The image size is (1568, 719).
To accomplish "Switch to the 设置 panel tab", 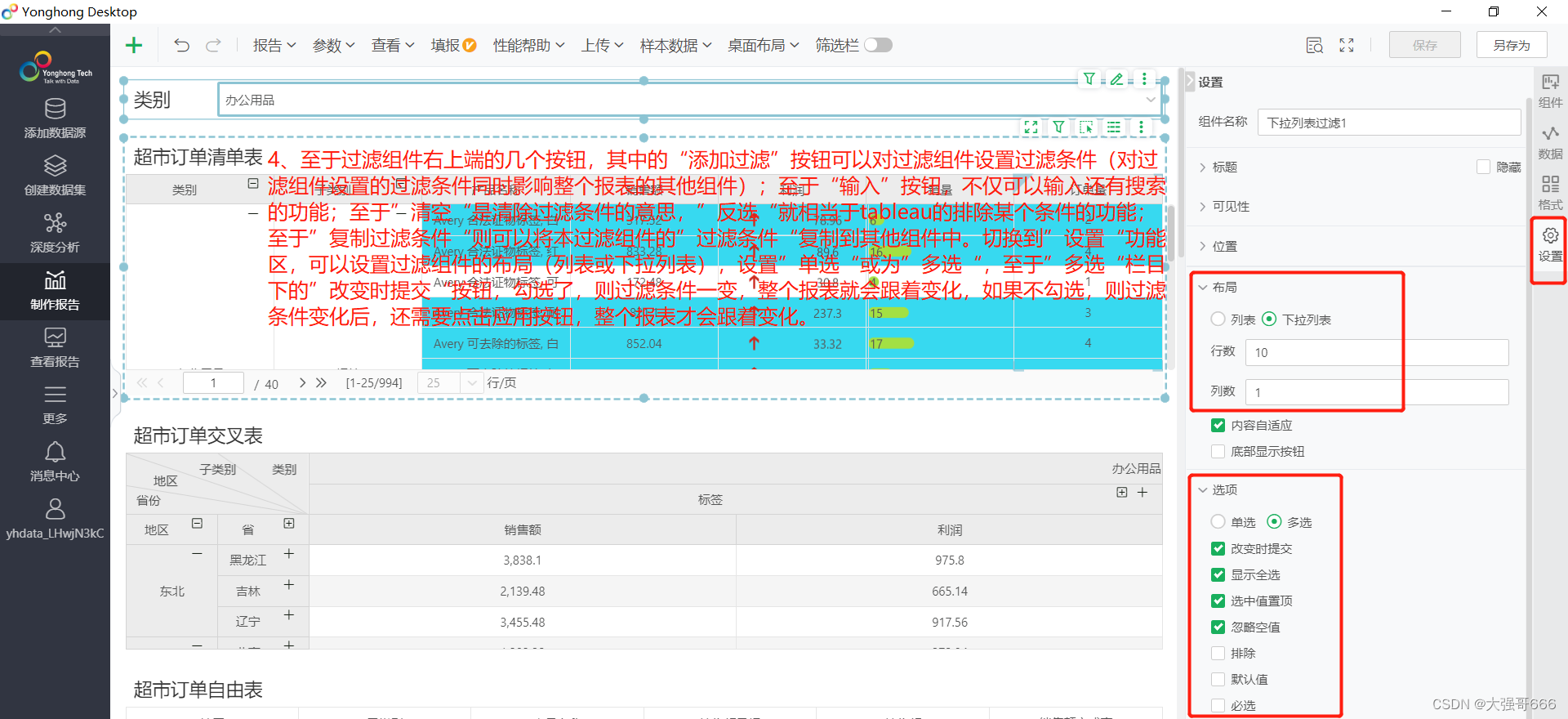I will 1550,244.
